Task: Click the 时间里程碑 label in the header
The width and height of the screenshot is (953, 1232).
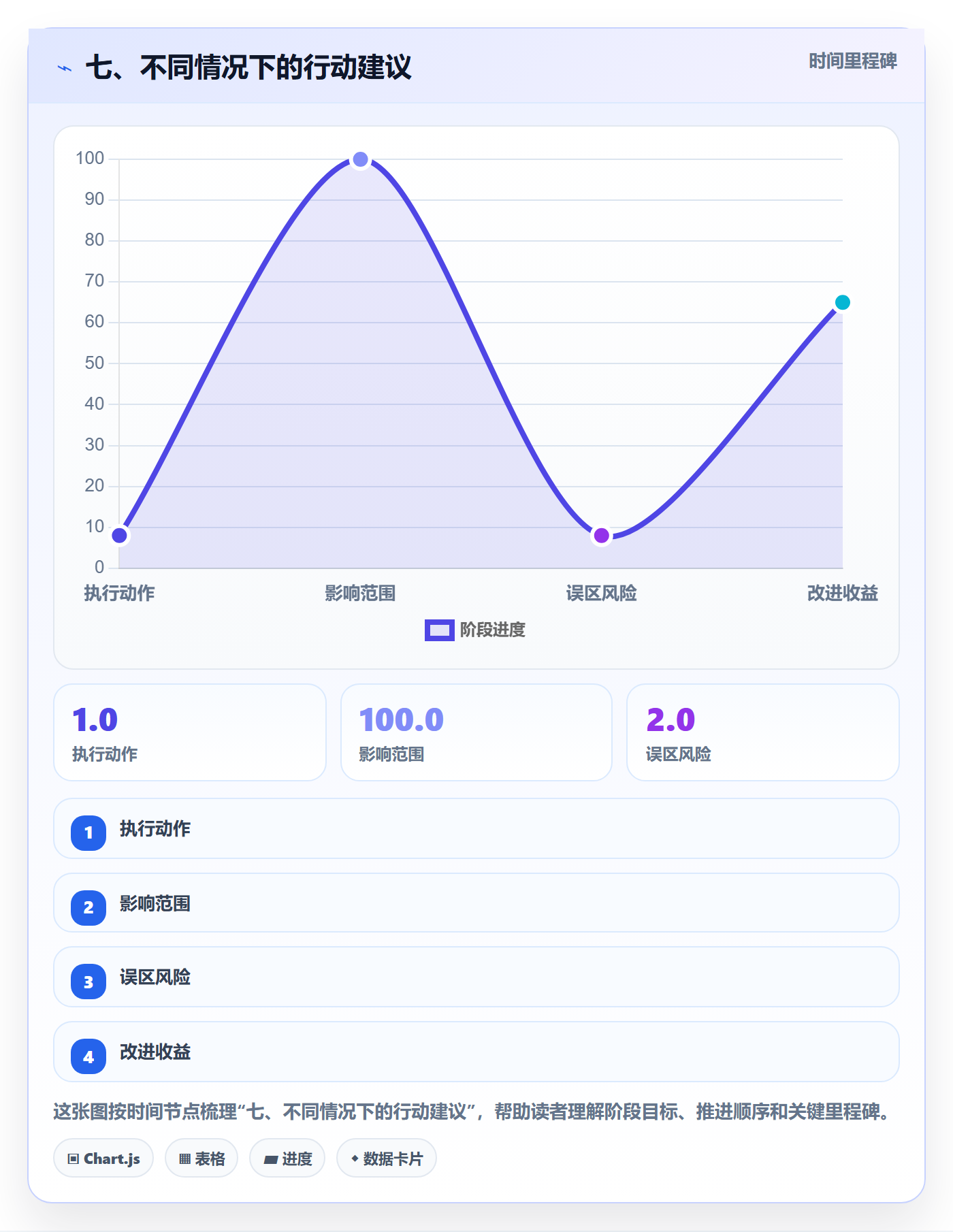Action: click(x=853, y=61)
